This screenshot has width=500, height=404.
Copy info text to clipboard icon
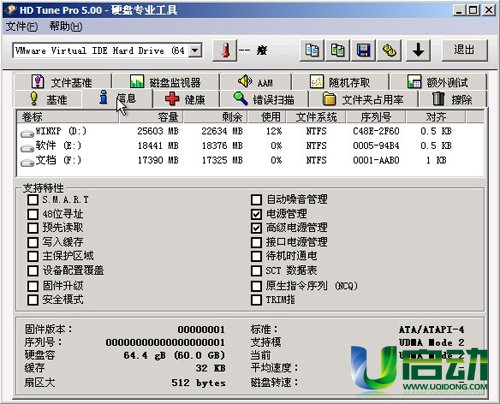click(312, 51)
